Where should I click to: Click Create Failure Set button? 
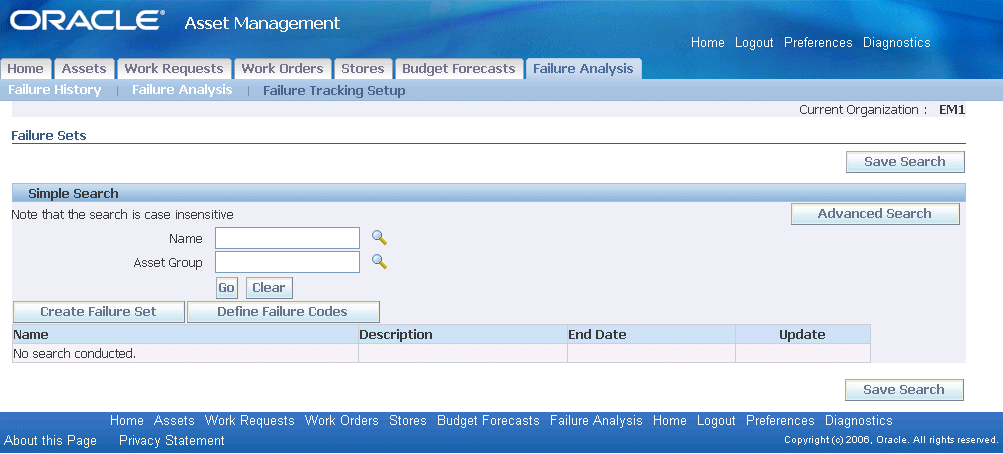pyautogui.click(x=99, y=312)
